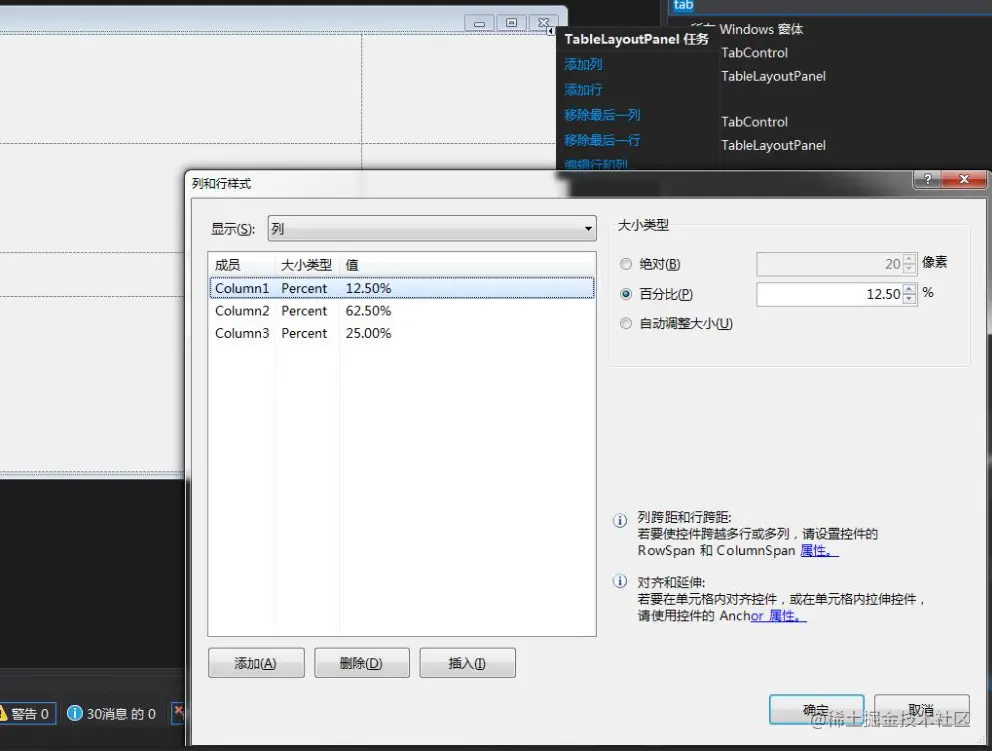Select second TabControl in the toolbox list

[754, 121]
